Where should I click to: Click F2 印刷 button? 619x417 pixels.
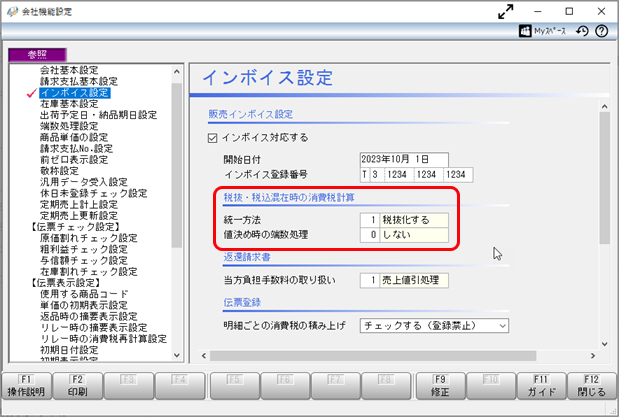(77, 386)
